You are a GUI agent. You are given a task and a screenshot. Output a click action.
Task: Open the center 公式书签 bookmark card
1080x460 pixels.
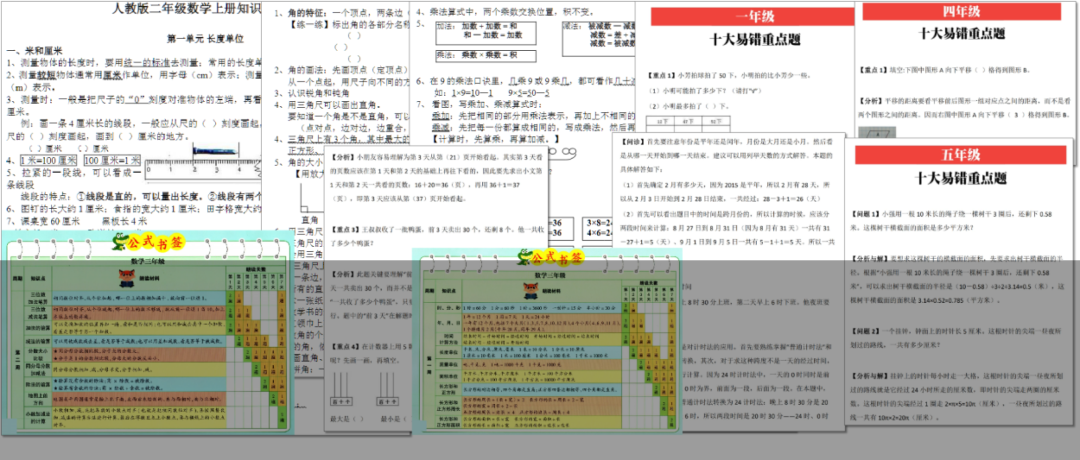[547, 340]
